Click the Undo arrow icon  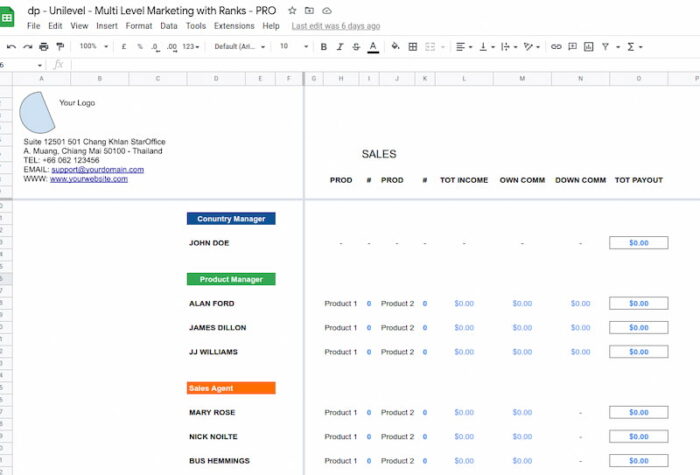[x=12, y=46]
